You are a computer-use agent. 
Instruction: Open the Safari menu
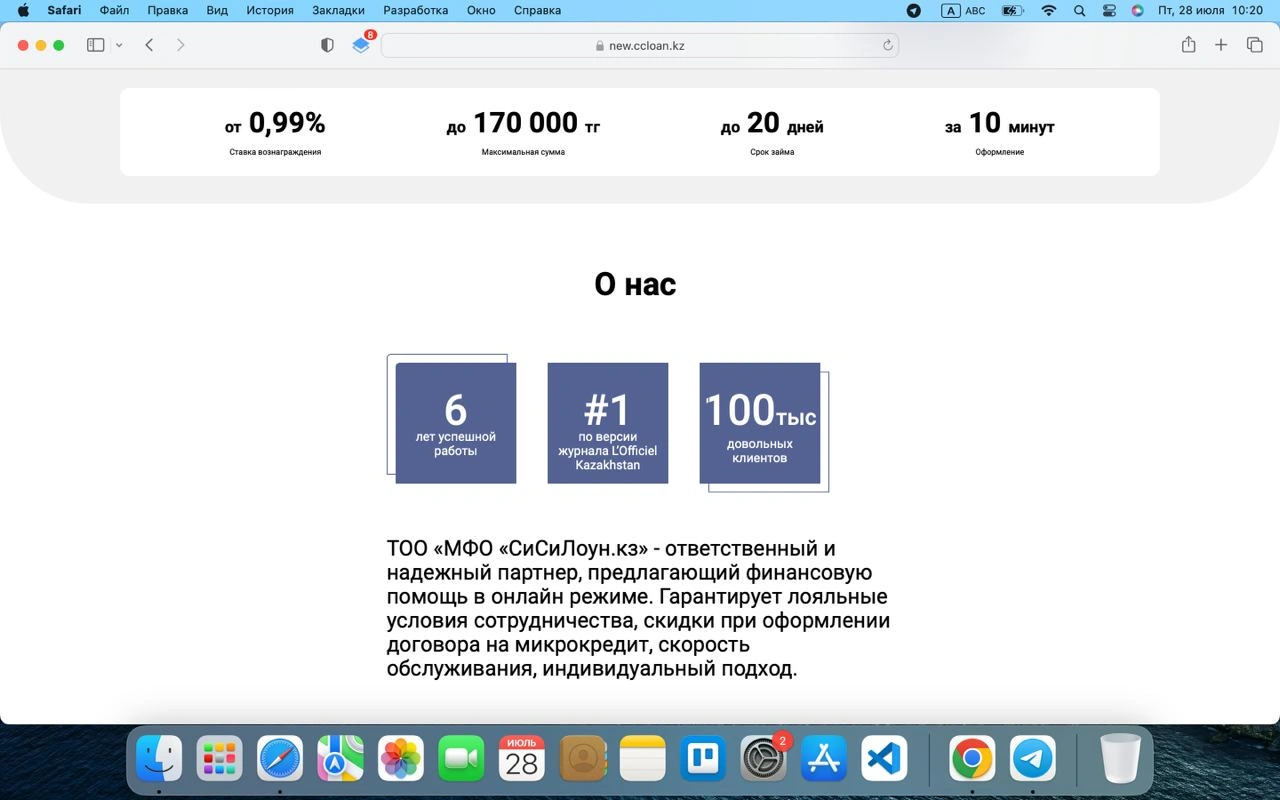pos(64,10)
